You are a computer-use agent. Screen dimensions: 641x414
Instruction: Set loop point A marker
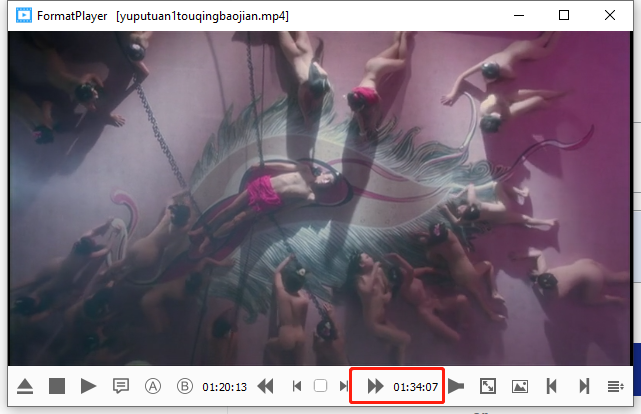pyautogui.click(x=152, y=386)
